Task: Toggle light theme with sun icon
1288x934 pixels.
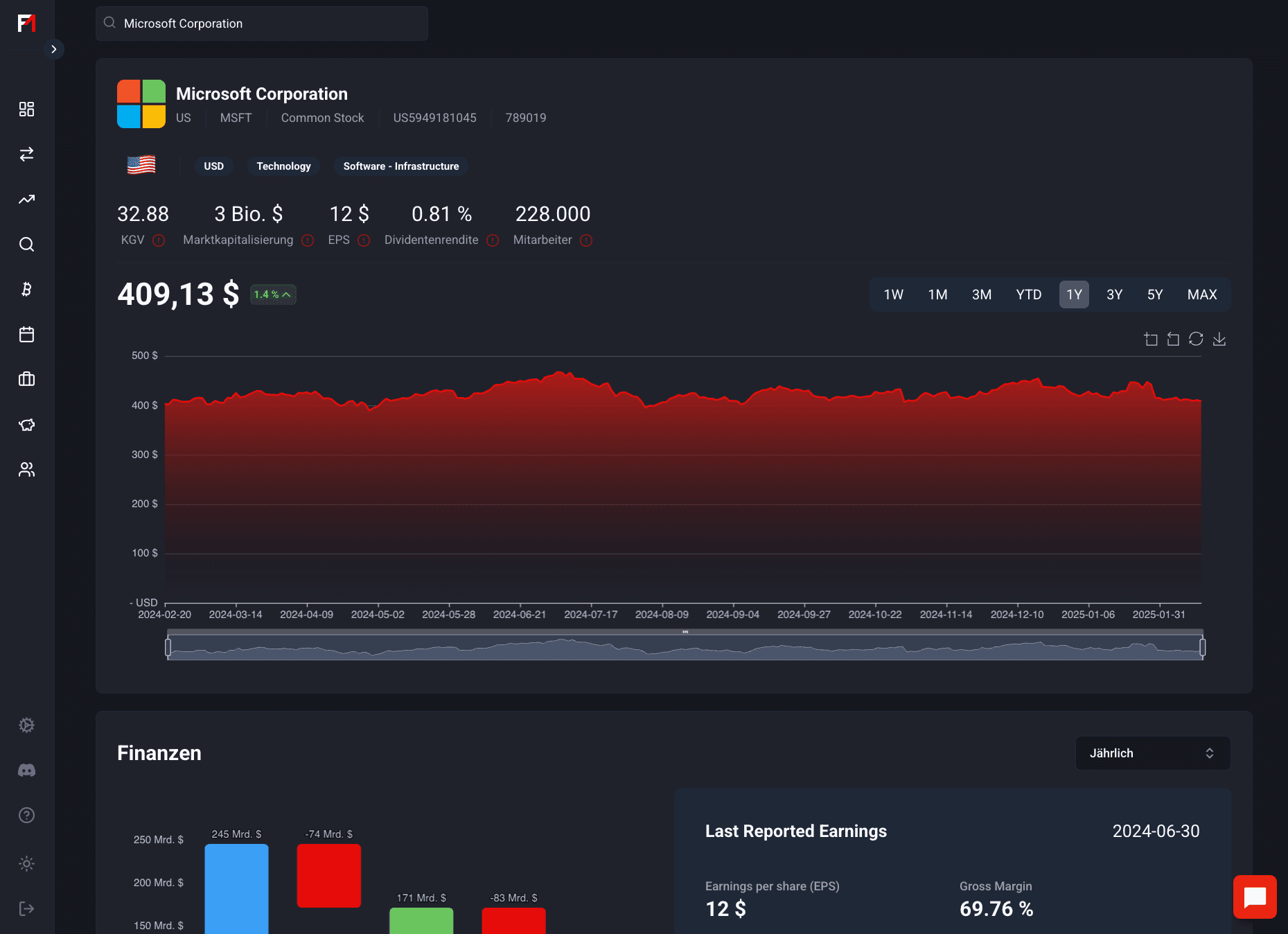Action: point(26,864)
